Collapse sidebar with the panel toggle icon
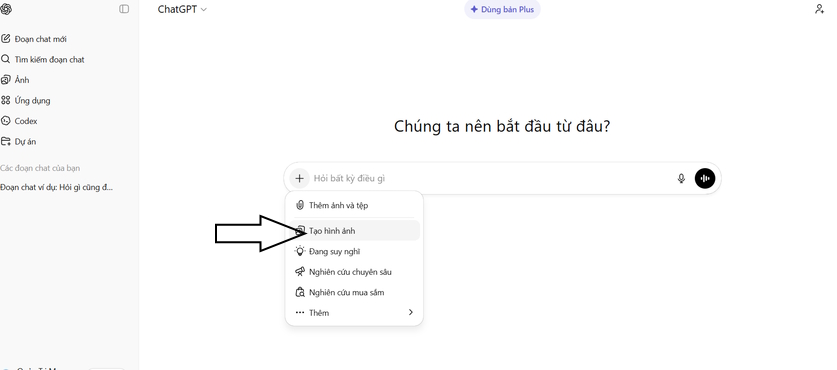The image size is (837, 370). (124, 9)
